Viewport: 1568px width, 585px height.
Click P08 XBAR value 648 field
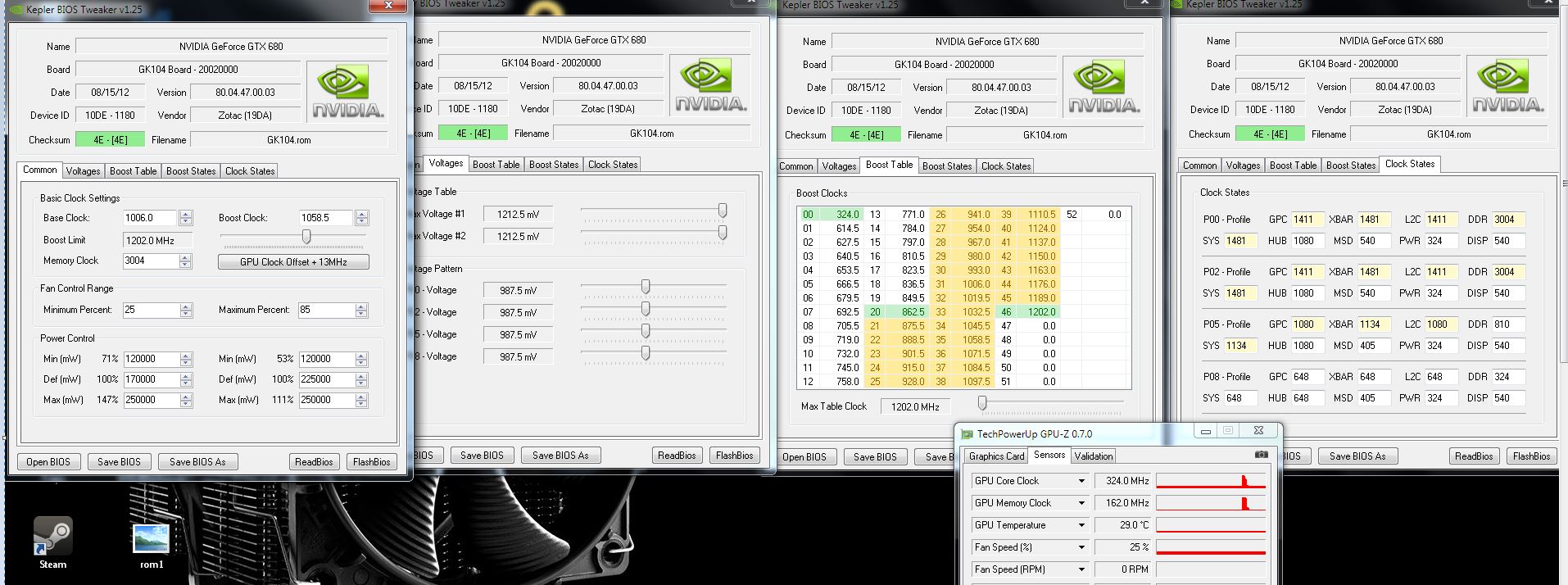click(1374, 377)
